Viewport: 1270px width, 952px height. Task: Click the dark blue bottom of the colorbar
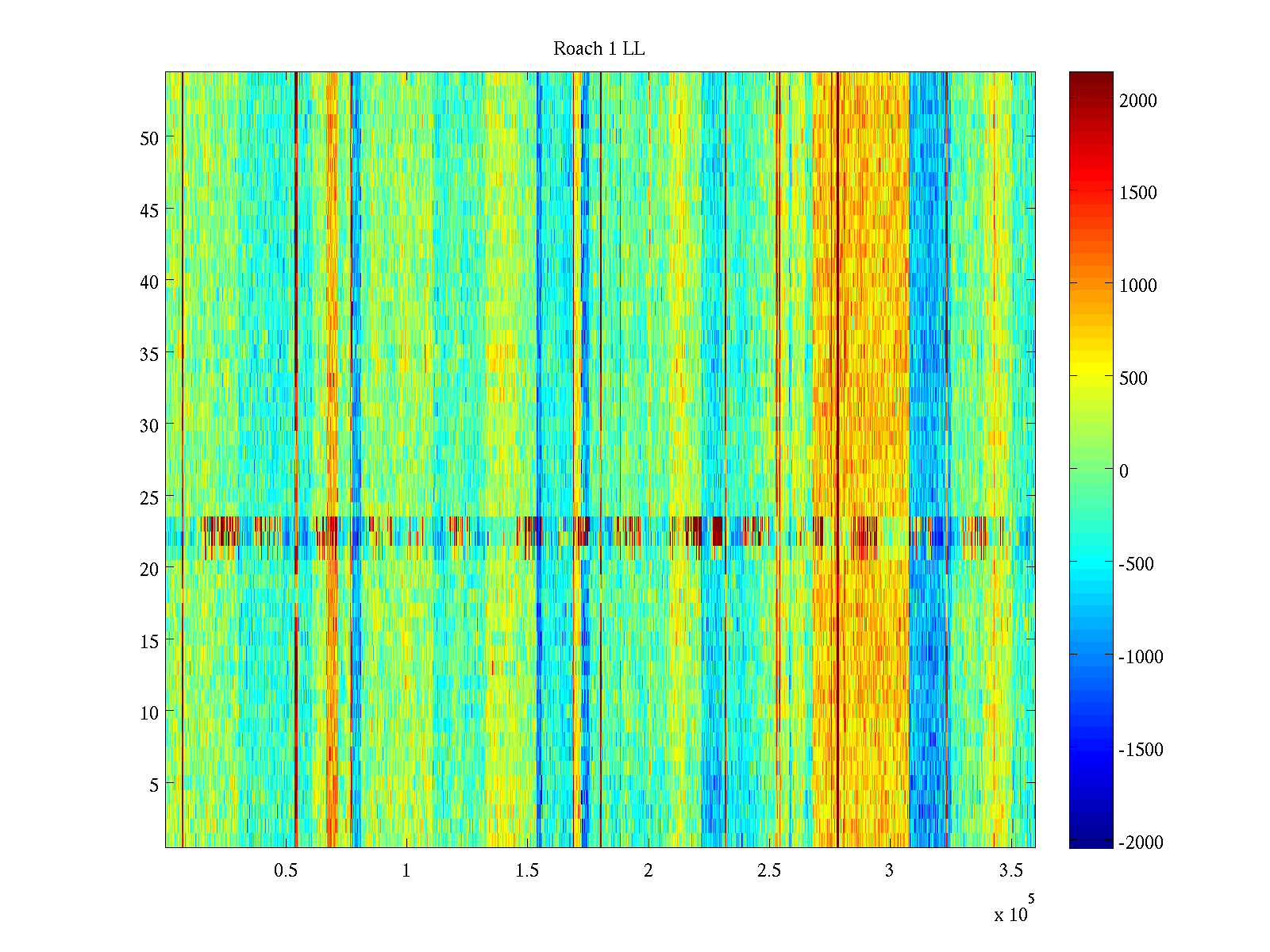pos(1091,843)
